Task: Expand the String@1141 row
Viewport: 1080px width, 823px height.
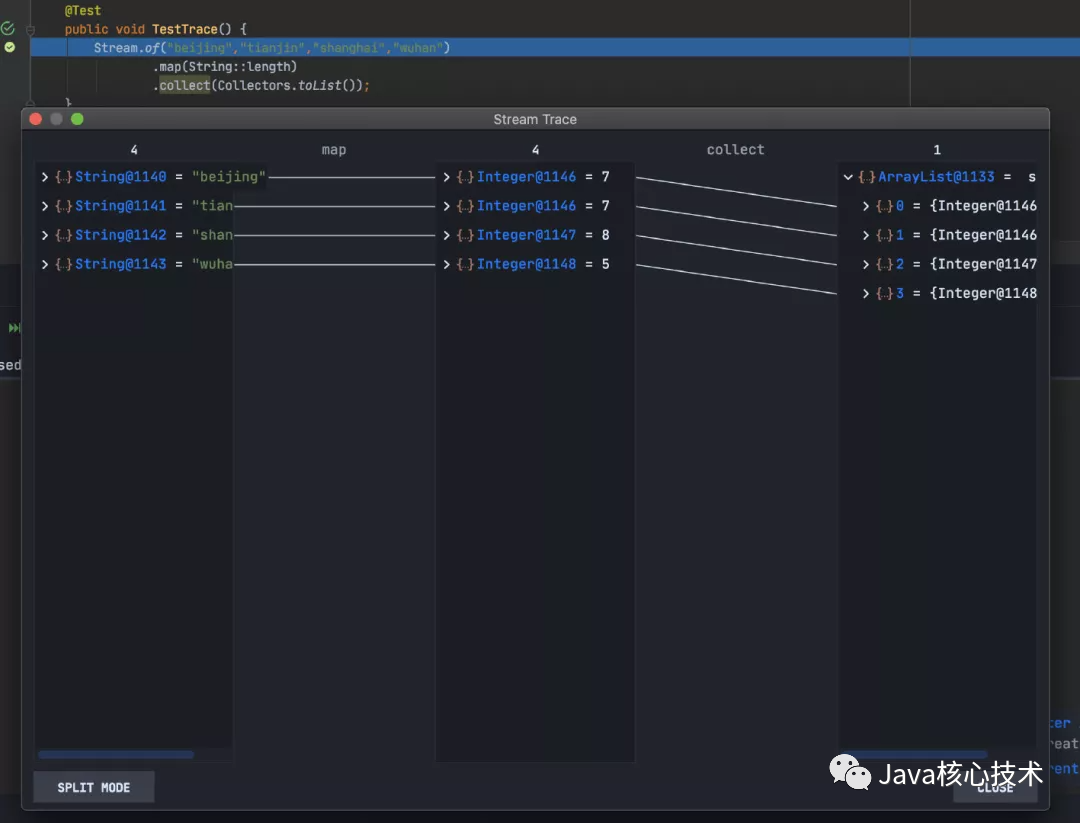Action: [x=45, y=206]
